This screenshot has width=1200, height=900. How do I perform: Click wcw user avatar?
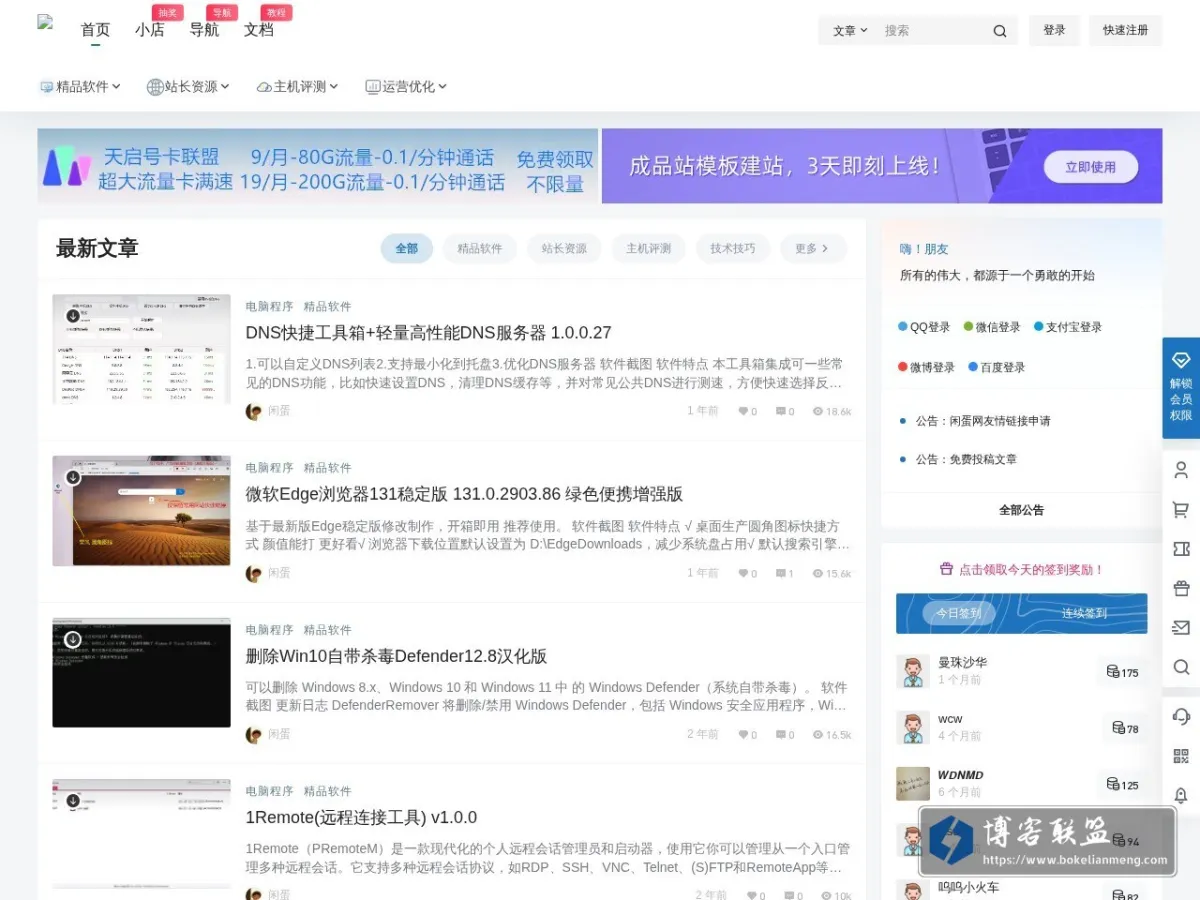pos(913,727)
